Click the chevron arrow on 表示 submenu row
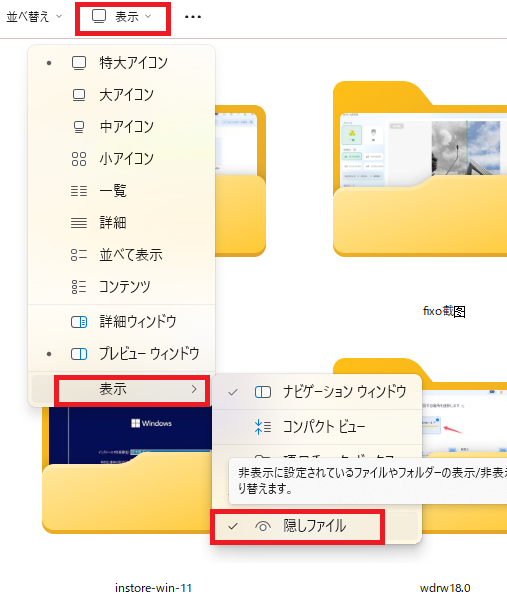Image resolution: width=507 pixels, height=614 pixels. pos(194,389)
